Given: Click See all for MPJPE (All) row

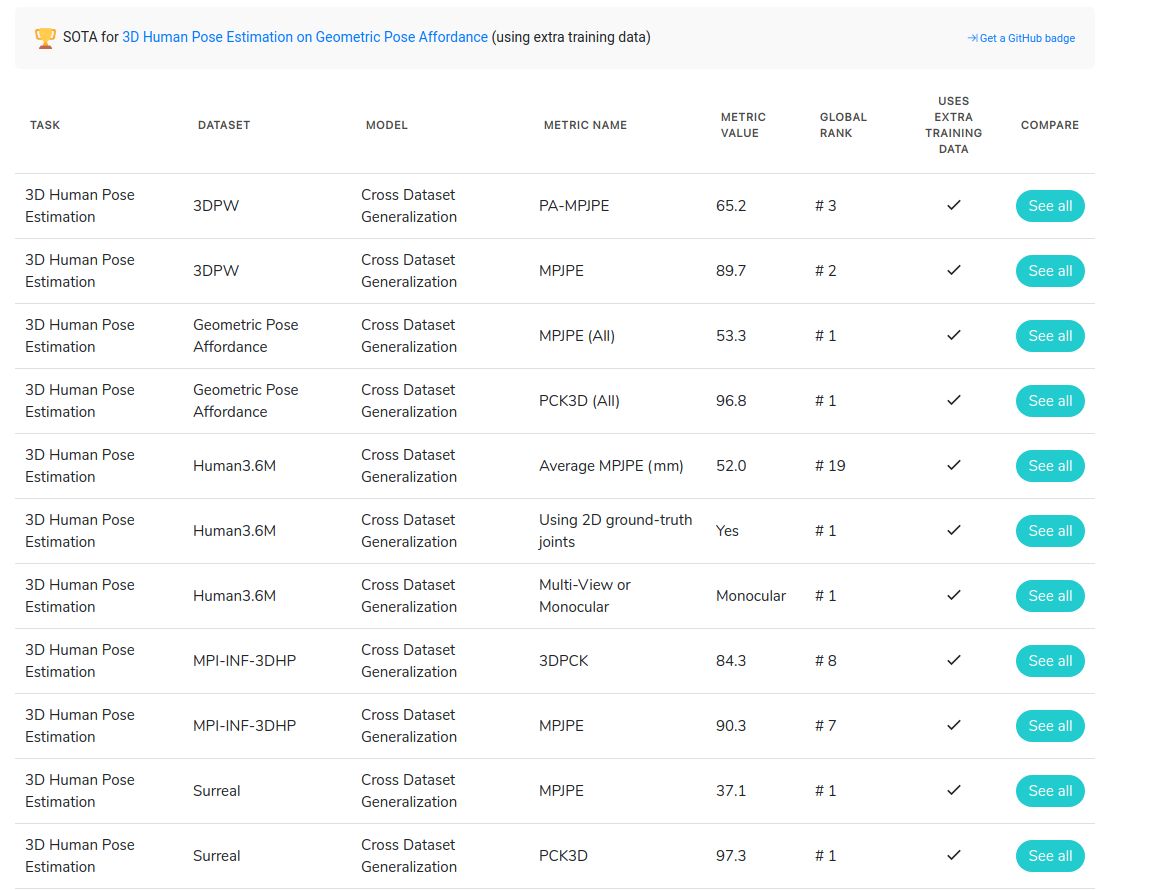Looking at the screenshot, I should (x=1049, y=336).
